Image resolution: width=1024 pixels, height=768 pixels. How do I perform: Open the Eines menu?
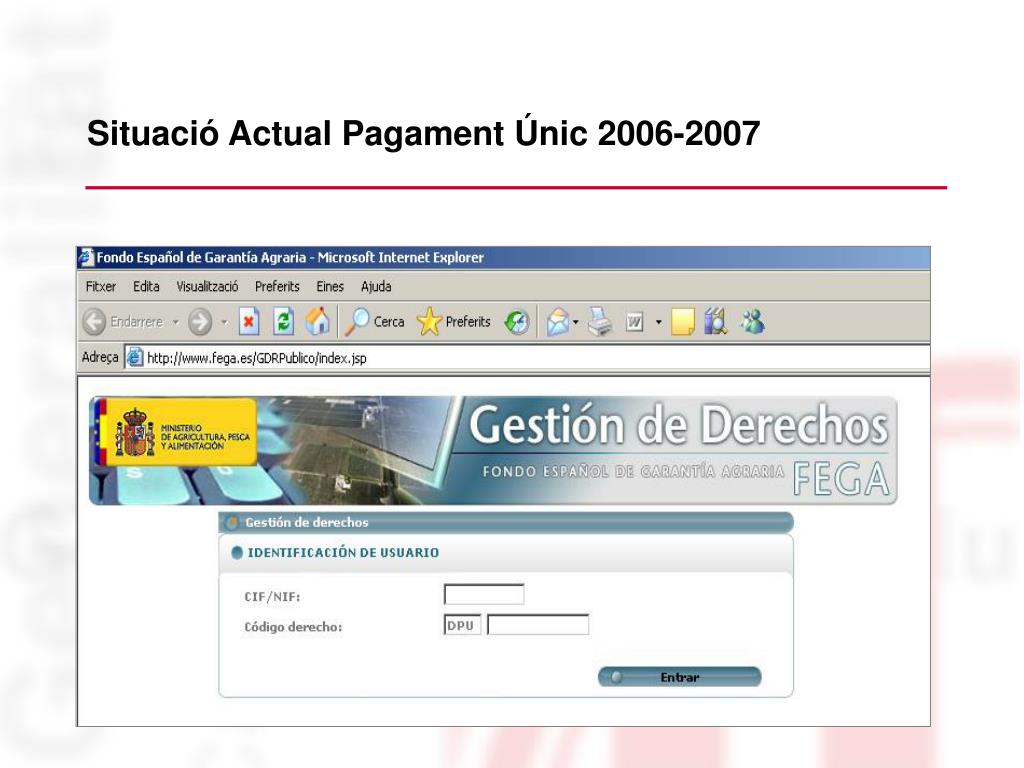[x=330, y=287]
